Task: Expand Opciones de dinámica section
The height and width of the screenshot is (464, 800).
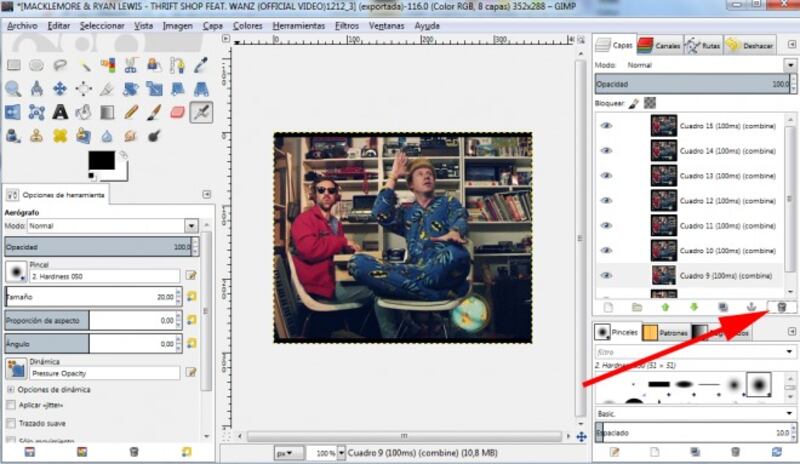Action: [11, 389]
